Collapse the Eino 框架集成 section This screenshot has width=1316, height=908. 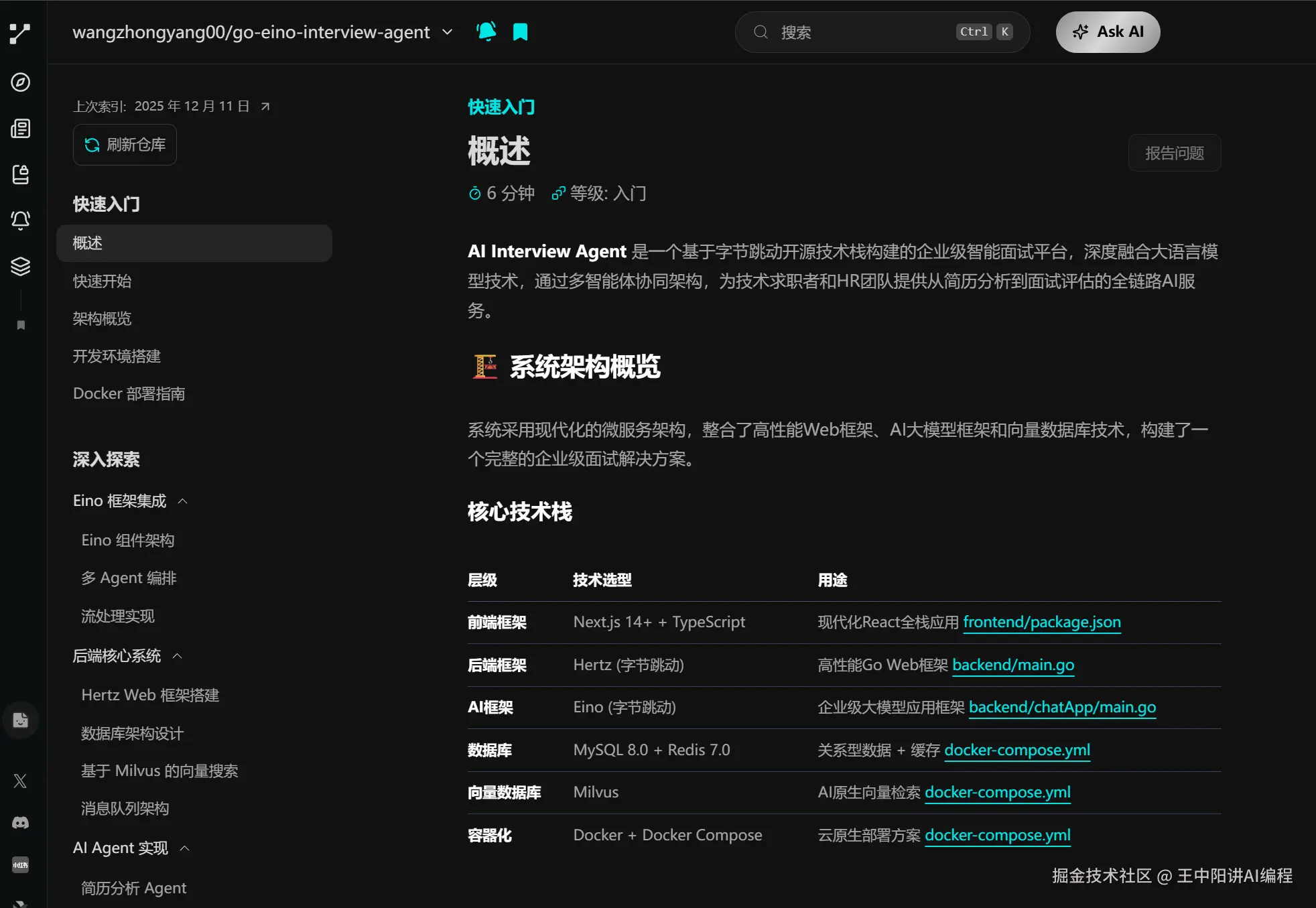[x=183, y=501]
